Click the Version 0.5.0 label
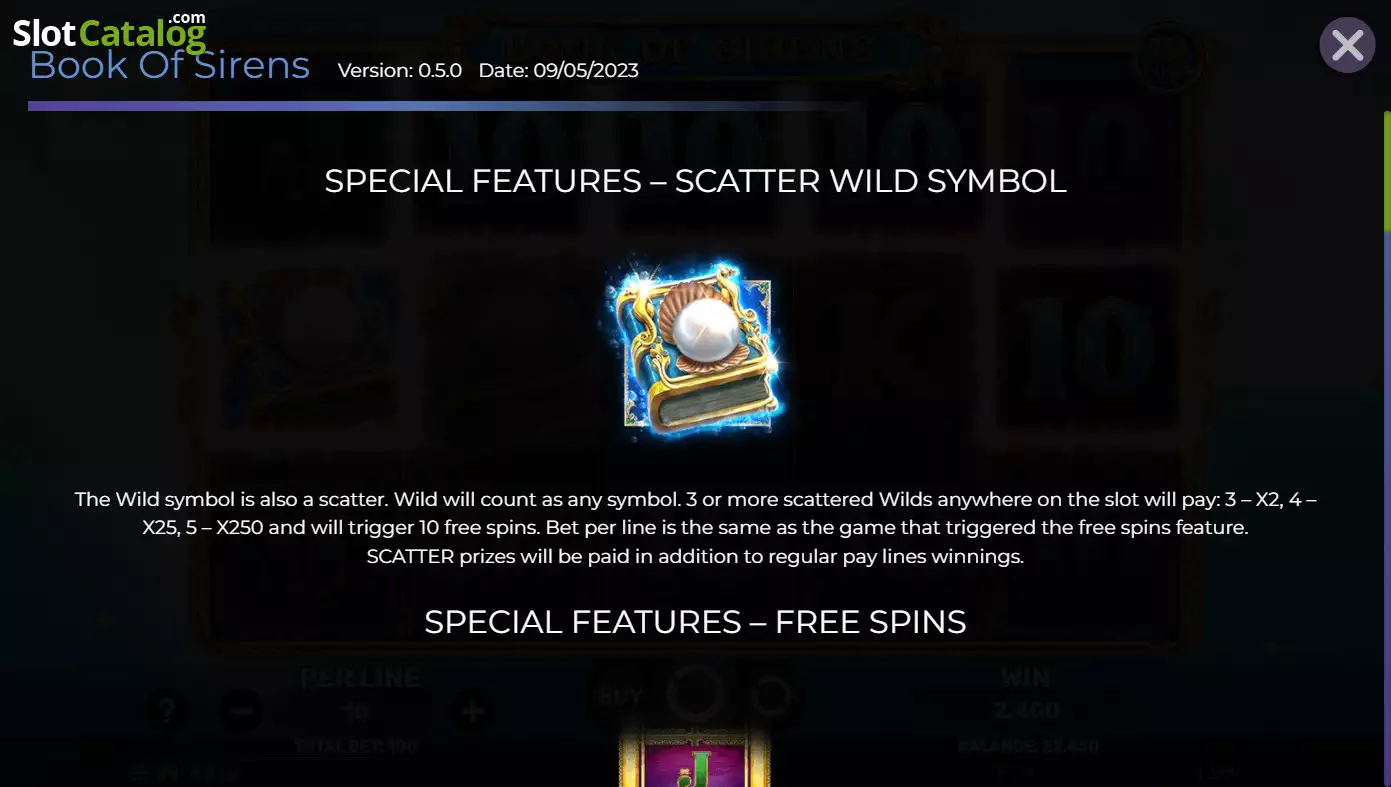This screenshot has width=1391, height=787. coord(400,71)
